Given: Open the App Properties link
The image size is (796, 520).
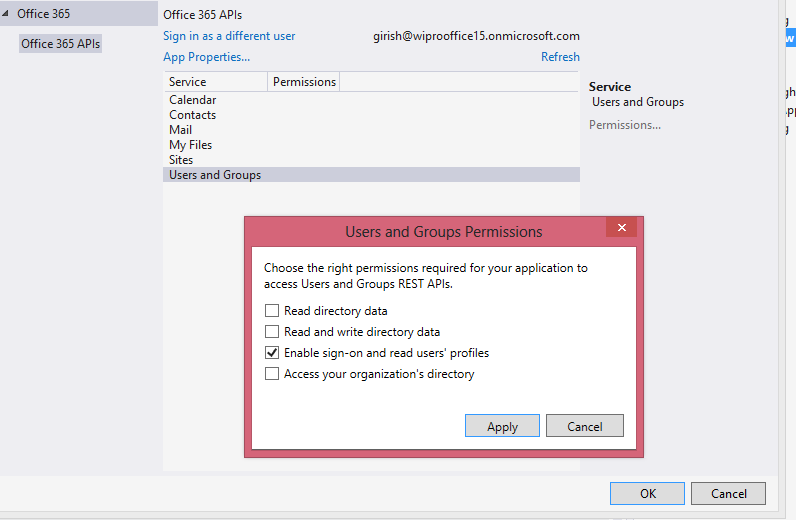Looking at the screenshot, I should [207, 57].
